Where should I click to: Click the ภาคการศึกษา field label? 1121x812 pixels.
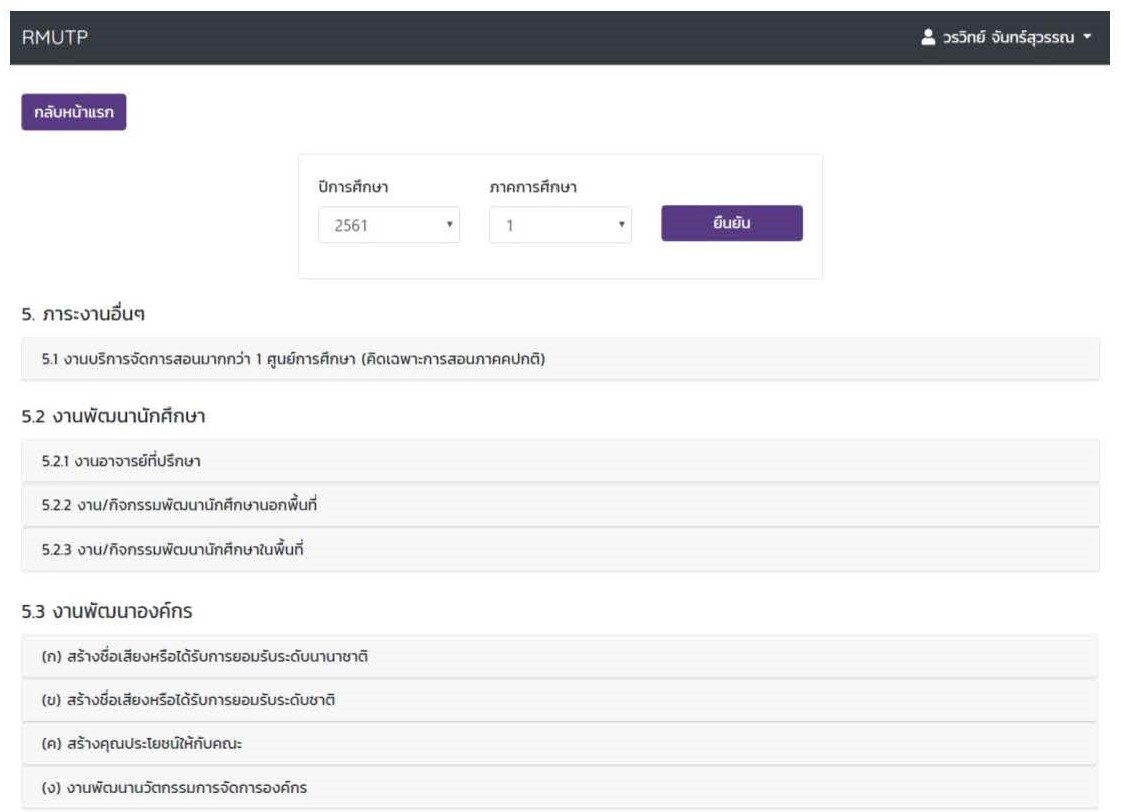point(533,187)
